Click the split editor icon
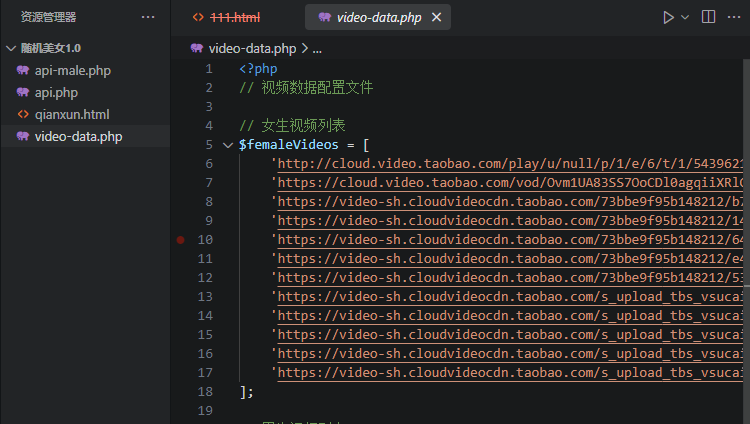Viewport: 750px width, 424px height. pos(709,17)
